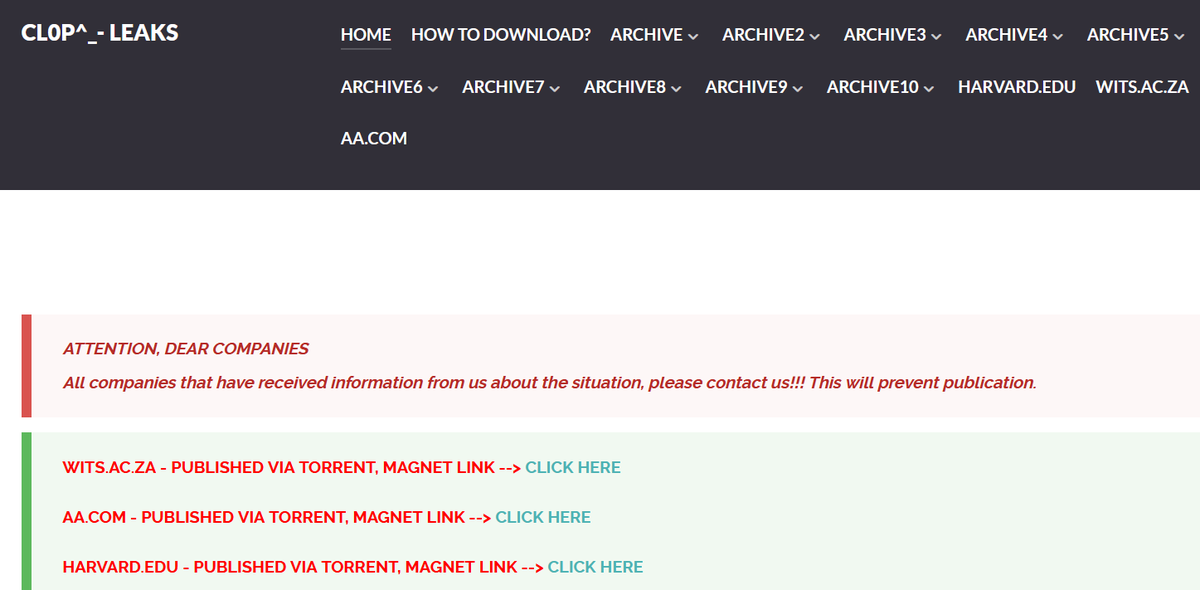
Task: Open the ARCHIVE10 menu item
Action: [873, 87]
